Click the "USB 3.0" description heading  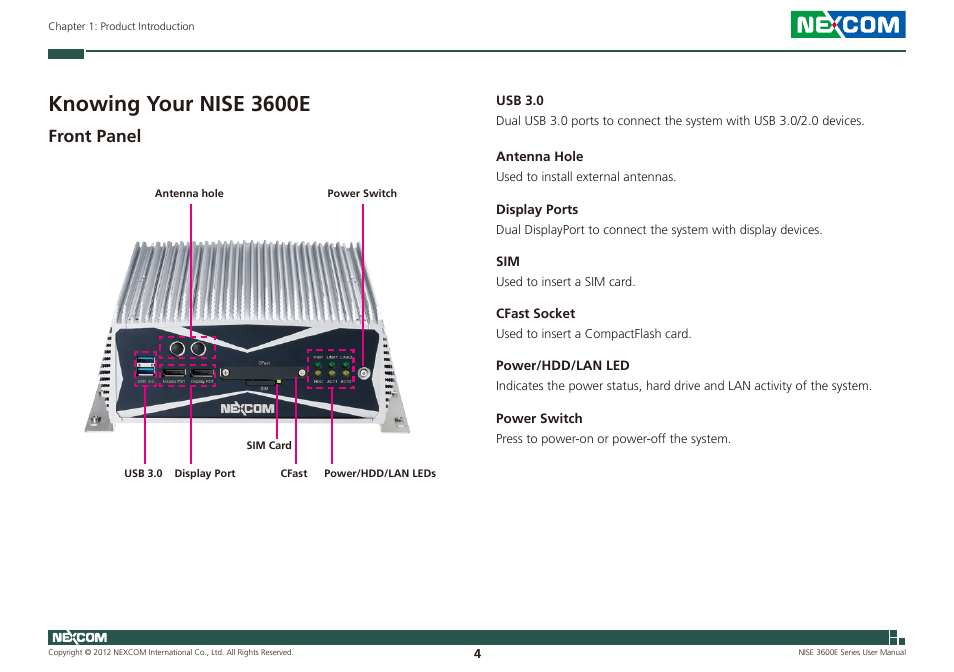pos(520,100)
